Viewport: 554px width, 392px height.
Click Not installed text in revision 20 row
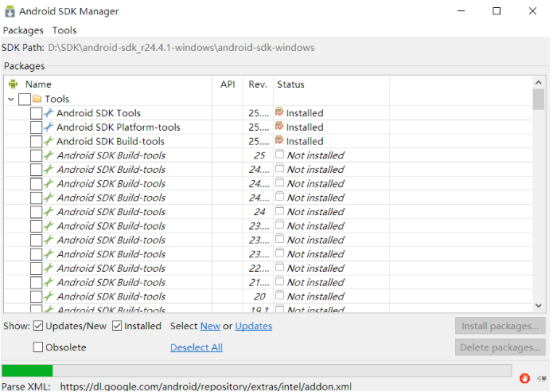[316, 297]
